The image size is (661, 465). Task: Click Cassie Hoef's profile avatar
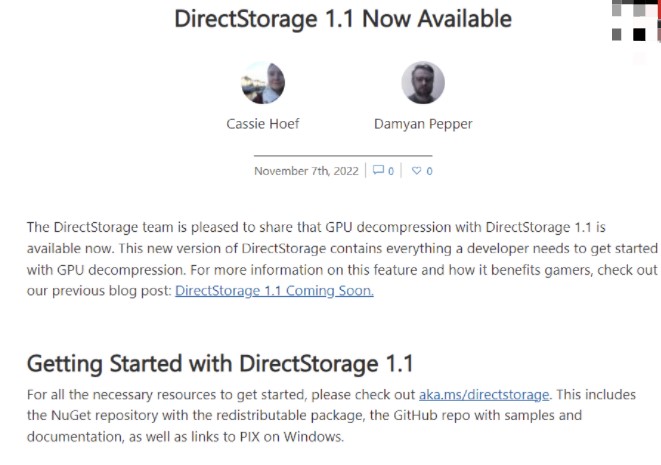pyautogui.click(x=263, y=83)
